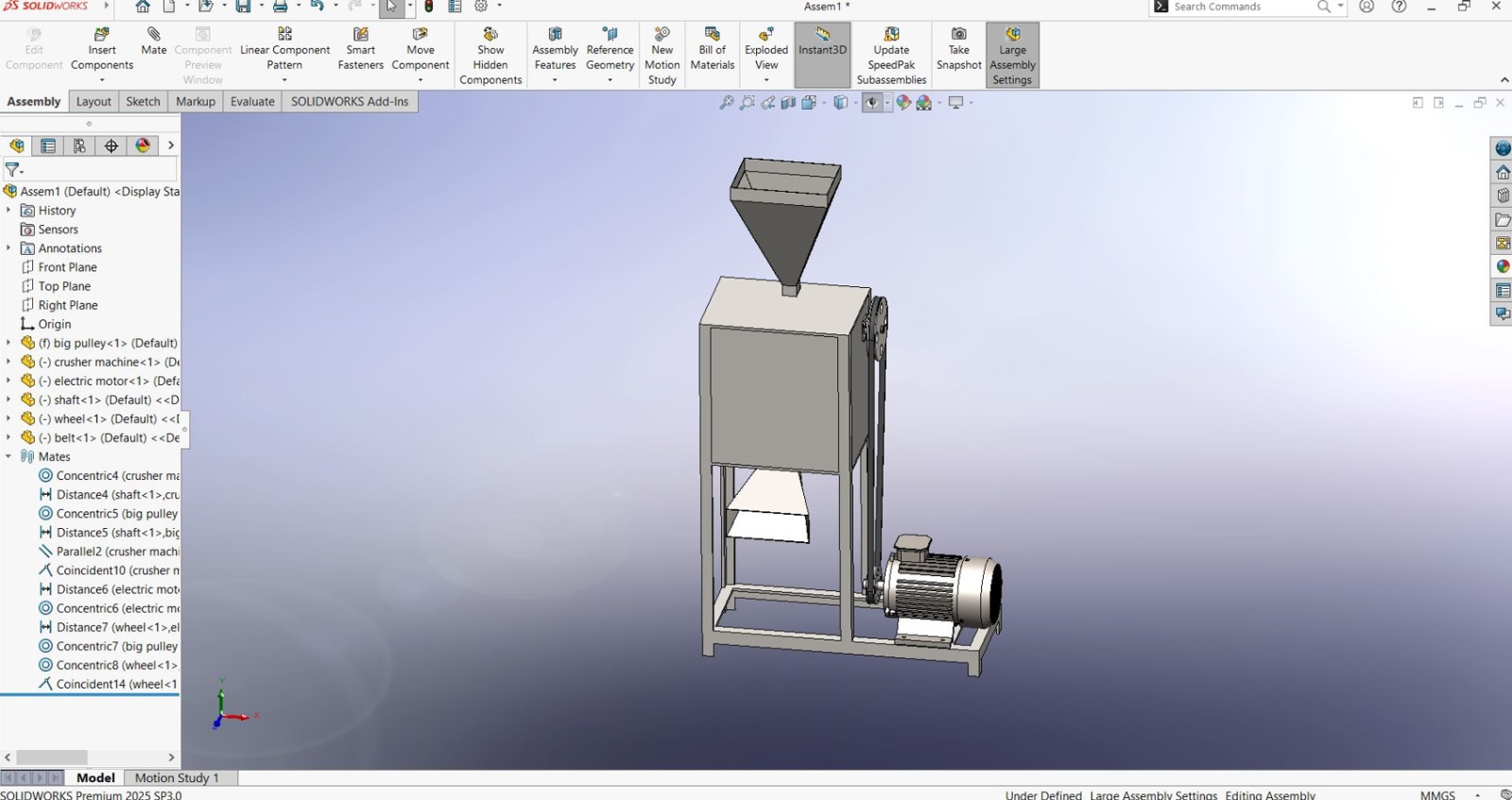
Task: Switch to Motion Study 1 tab
Action: (x=177, y=778)
